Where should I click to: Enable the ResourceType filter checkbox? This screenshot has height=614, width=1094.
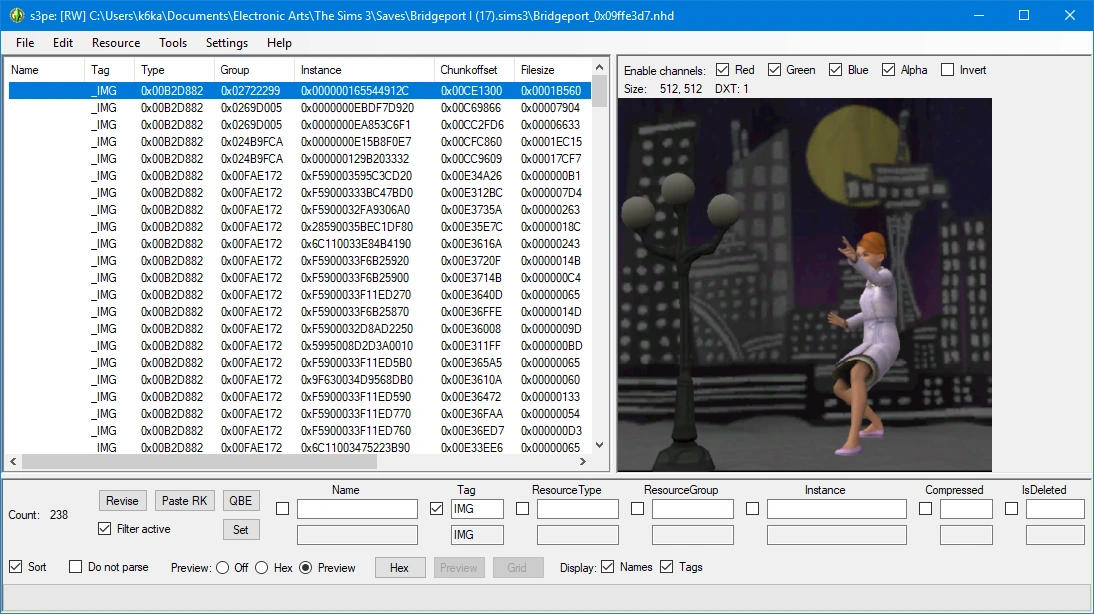coord(523,509)
